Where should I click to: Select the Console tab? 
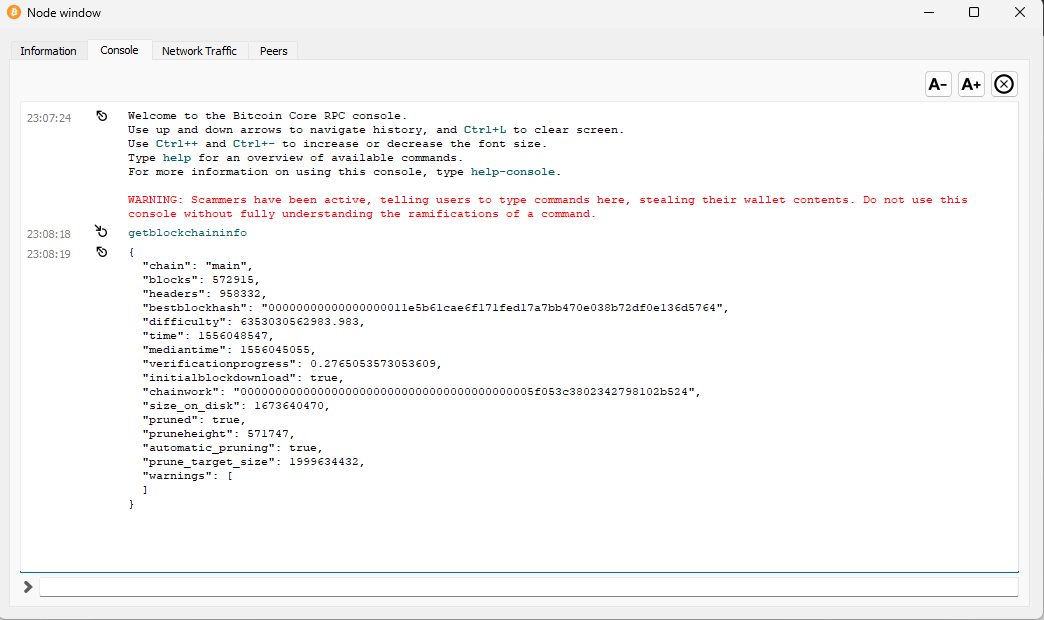point(119,50)
